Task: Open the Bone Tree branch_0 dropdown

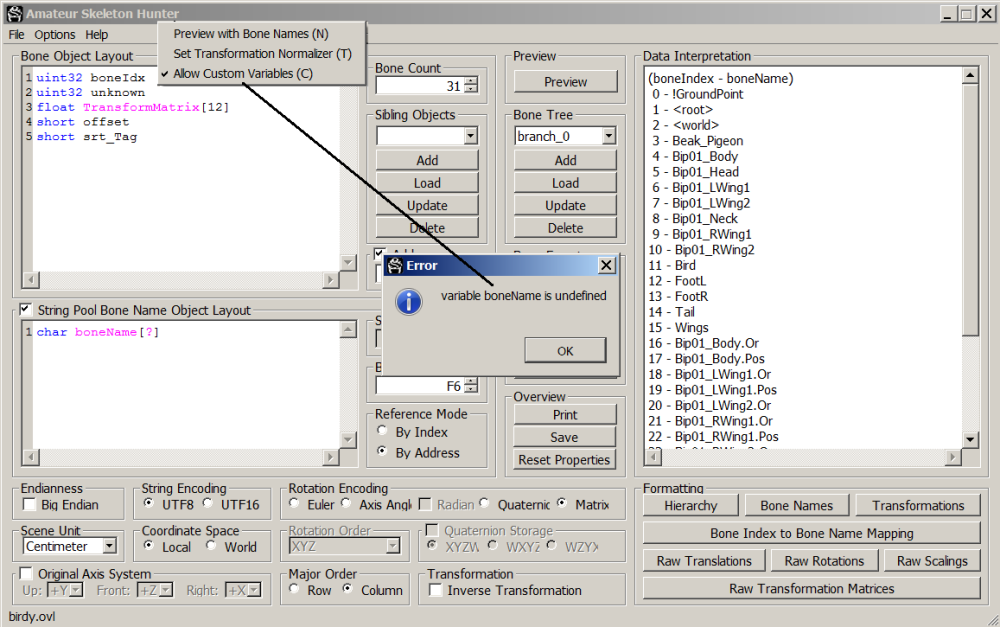Action: pos(608,136)
